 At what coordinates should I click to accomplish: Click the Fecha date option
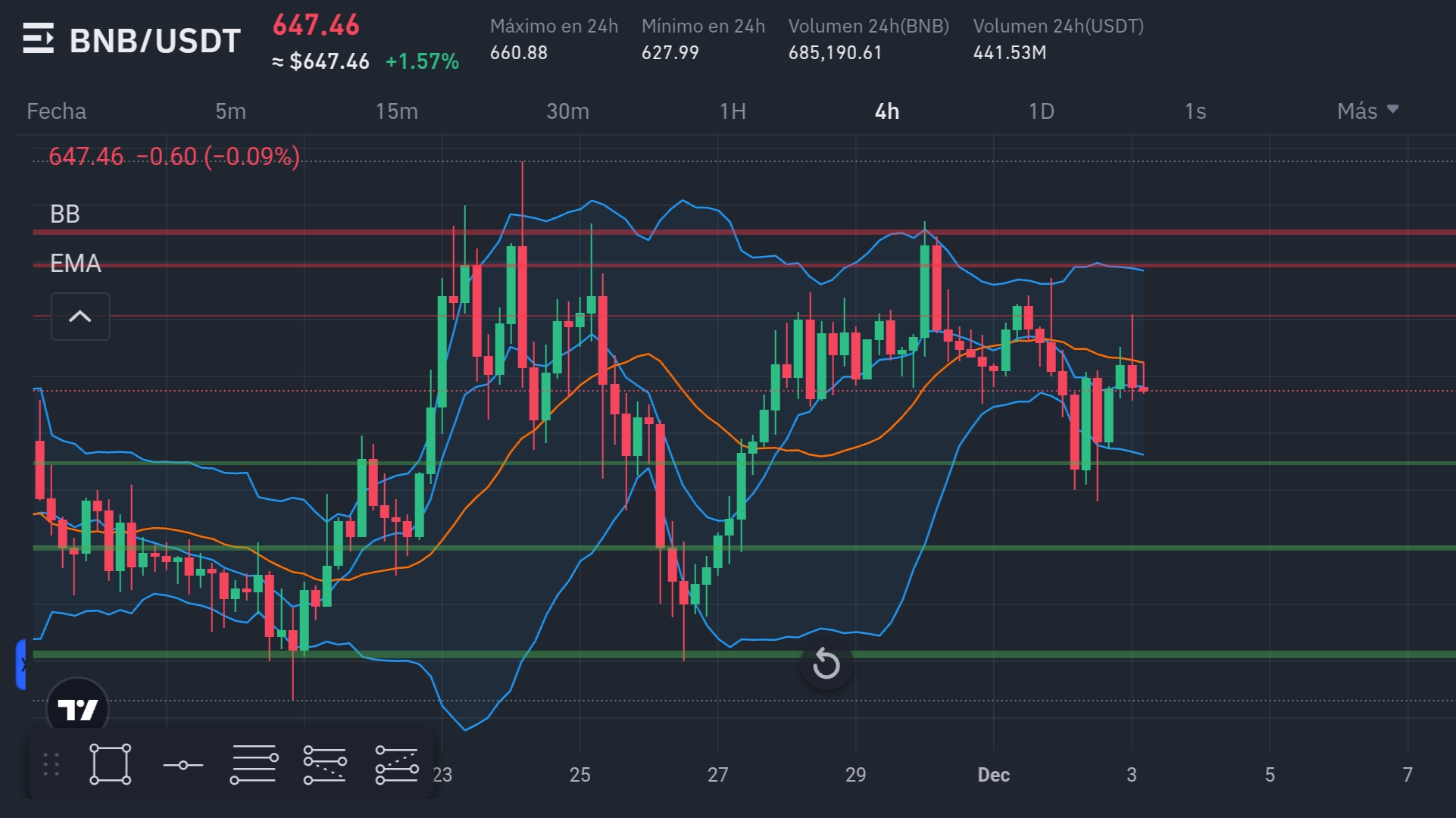(56, 111)
